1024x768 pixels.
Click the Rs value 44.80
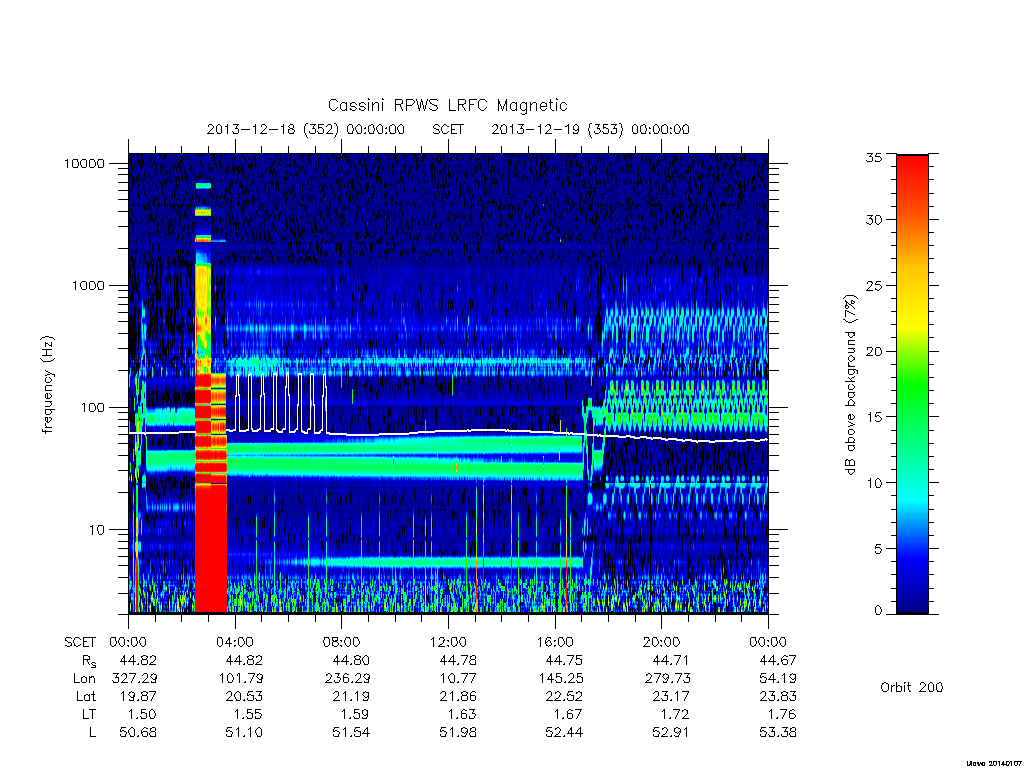351,660
